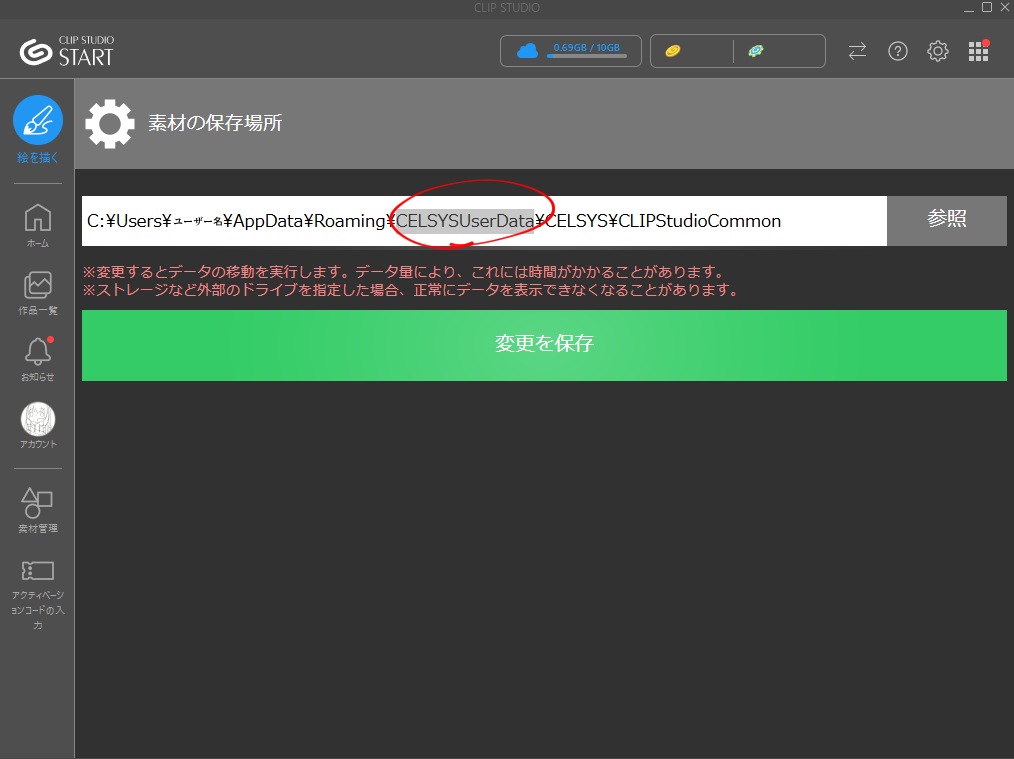The image size is (1014, 759).
Task: Check お知らせ notifications bell
Action: click(38, 359)
